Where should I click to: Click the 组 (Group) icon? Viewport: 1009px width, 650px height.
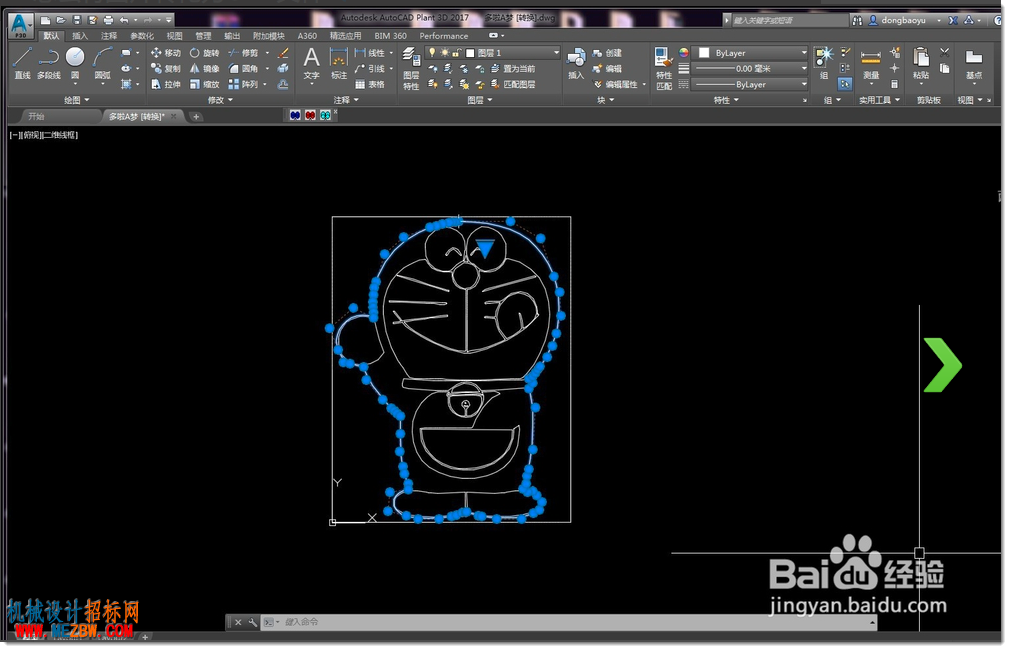click(824, 63)
